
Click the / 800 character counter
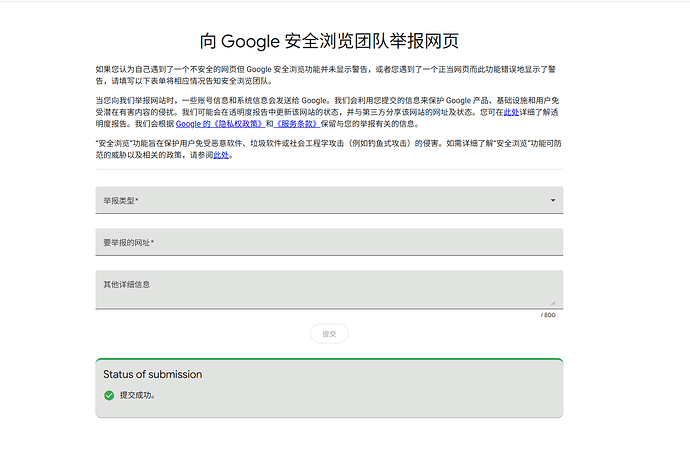coord(548,315)
